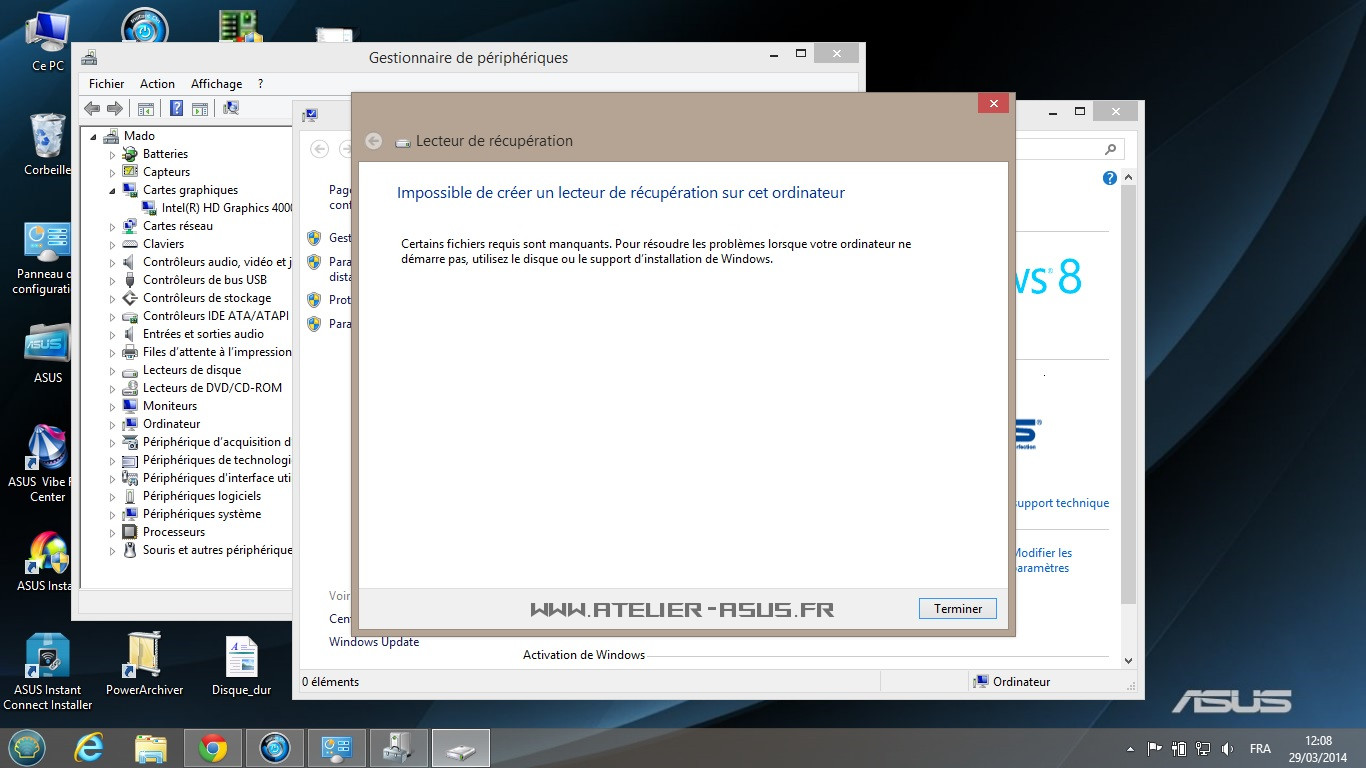Go back in the Lecteur de récupération wizard
1366x768 pixels.
tap(374, 142)
